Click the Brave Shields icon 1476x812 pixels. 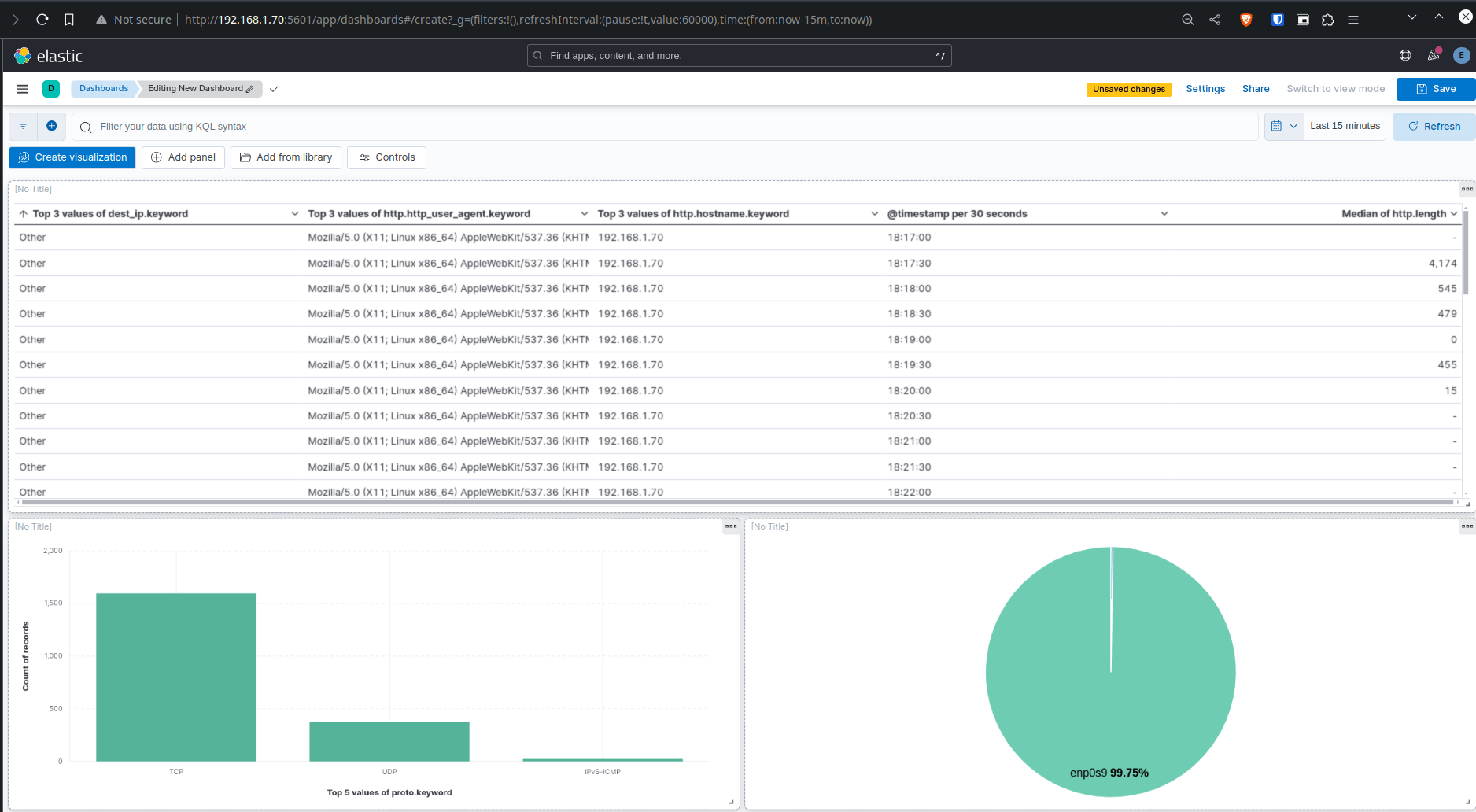coord(1246,20)
